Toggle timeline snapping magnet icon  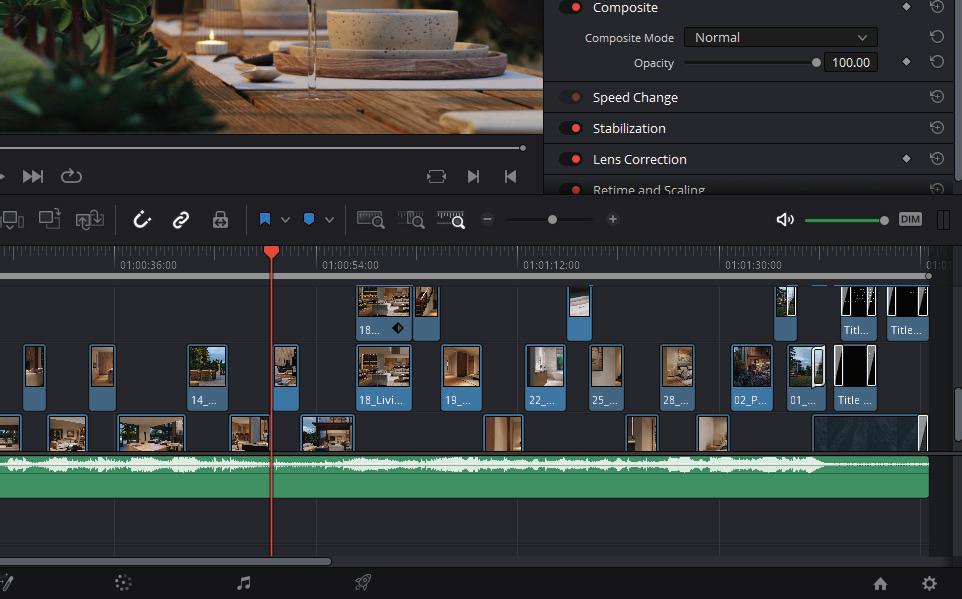[142, 220]
